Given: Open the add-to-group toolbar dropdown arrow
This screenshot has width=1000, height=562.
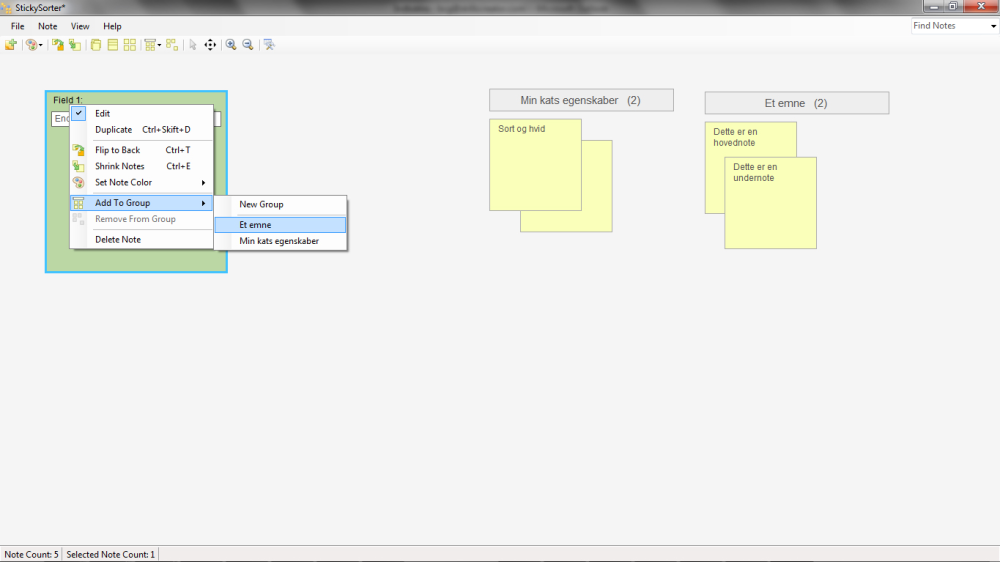Looking at the screenshot, I should [159, 45].
